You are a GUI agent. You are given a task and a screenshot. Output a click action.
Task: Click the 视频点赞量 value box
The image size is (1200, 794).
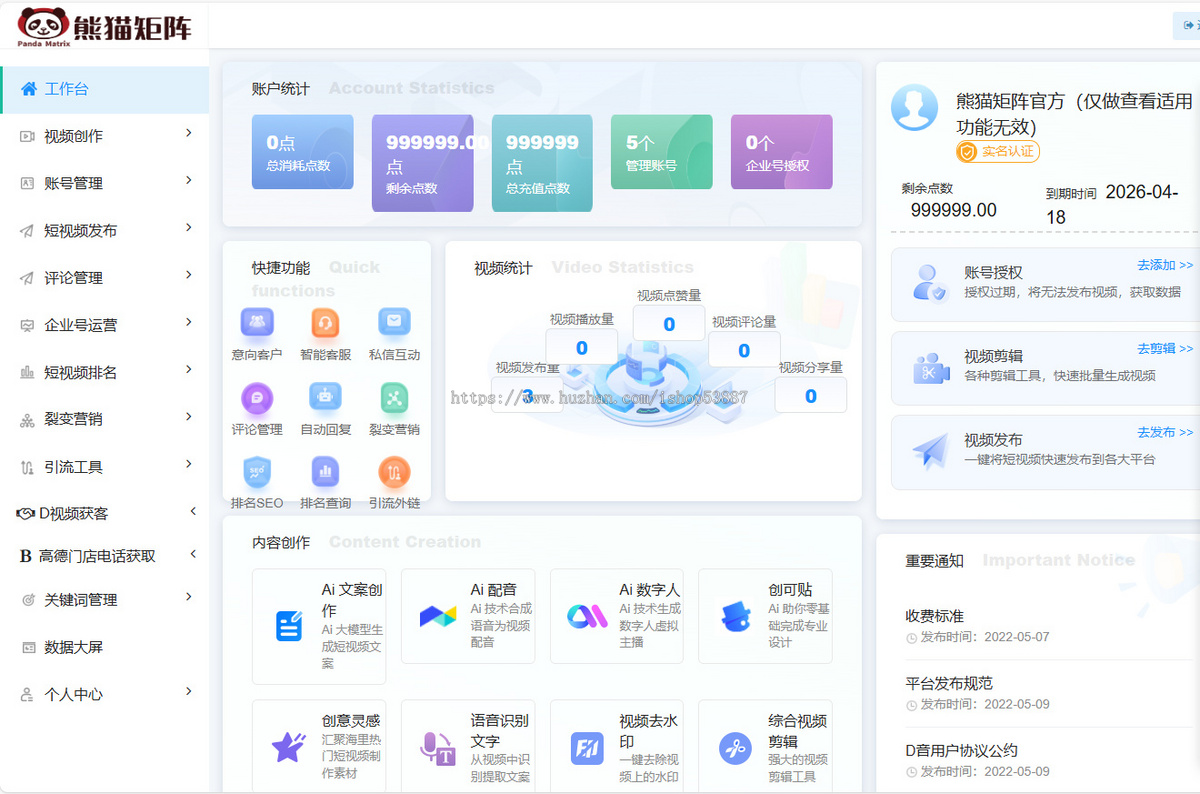[669, 323]
